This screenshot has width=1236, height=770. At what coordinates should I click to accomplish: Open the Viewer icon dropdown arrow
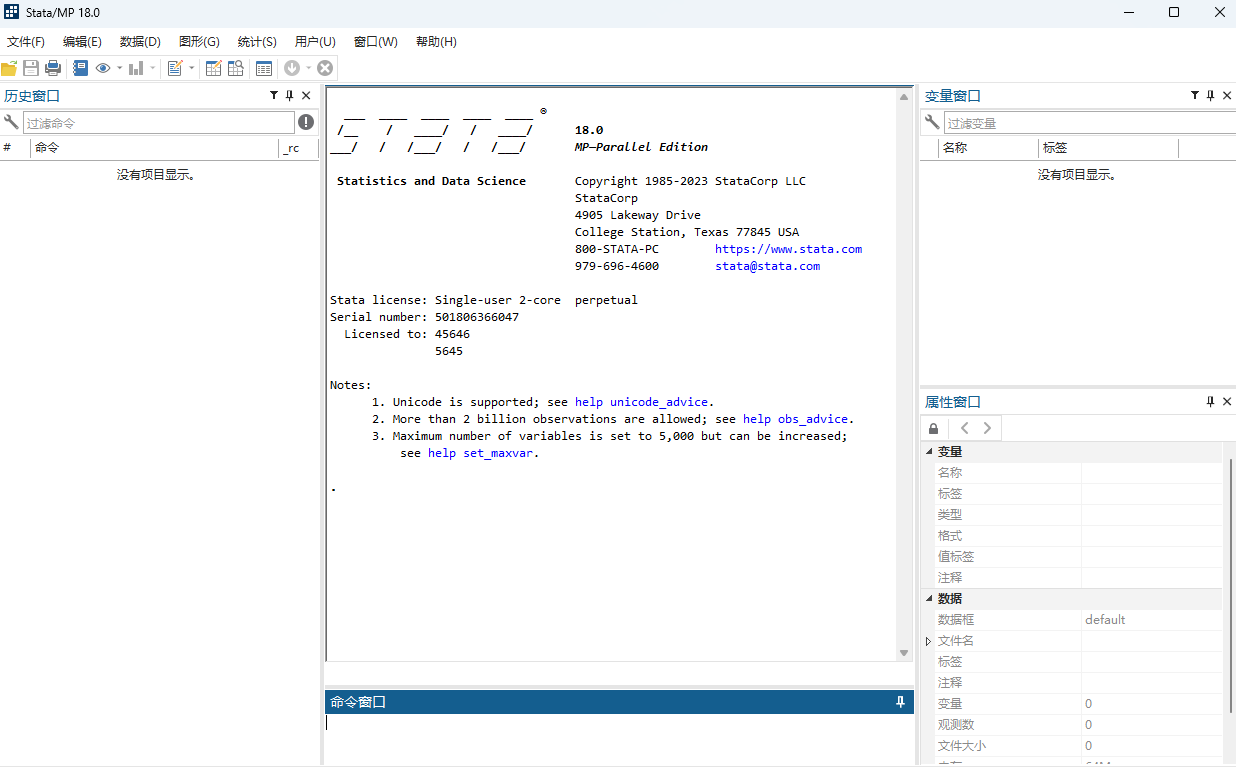pyautogui.click(x=119, y=68)
